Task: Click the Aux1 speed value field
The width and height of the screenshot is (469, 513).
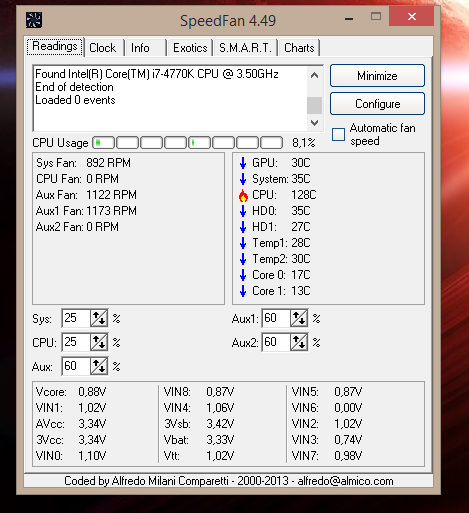Action: pyautogui.click(x=276, y=318)
